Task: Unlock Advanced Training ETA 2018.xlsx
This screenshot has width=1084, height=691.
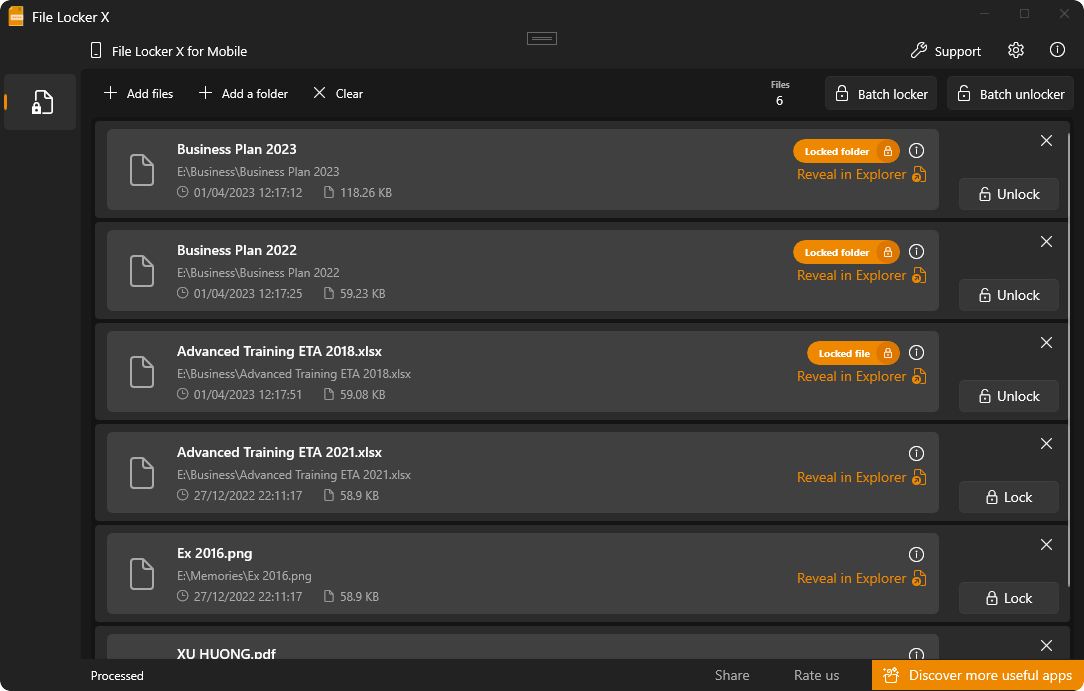Action: [1009, 396]
